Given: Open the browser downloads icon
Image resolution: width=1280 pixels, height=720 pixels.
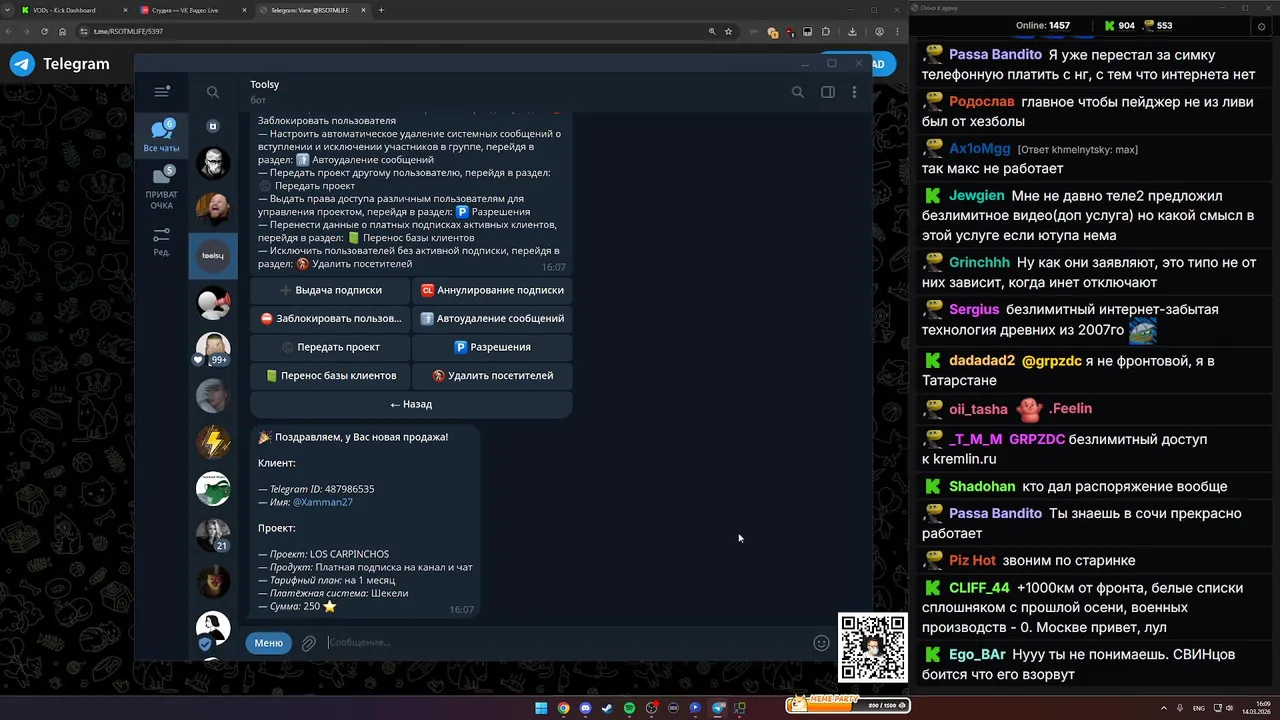Looking at the screenshot, I should pos(852,31).
